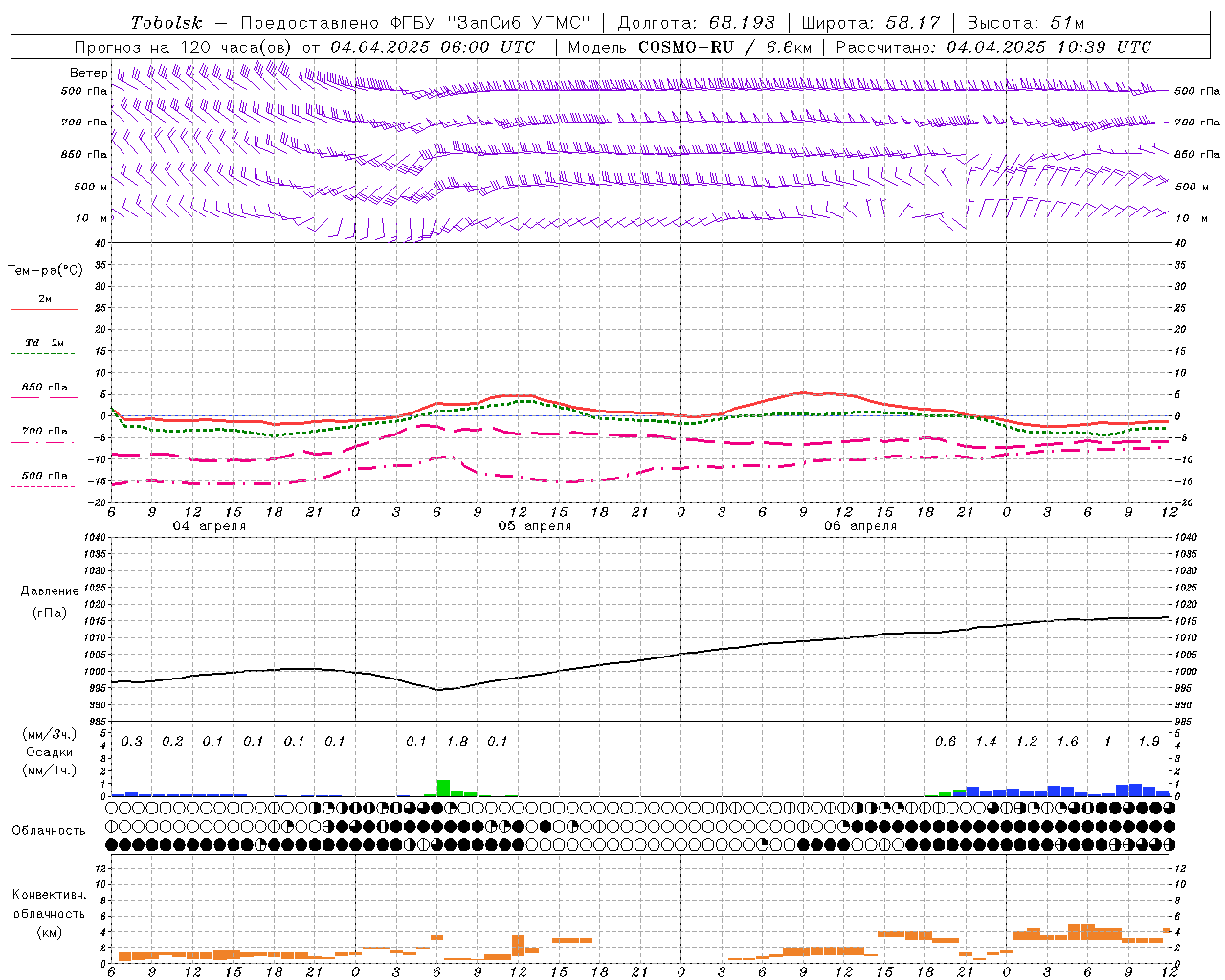
Task: Click the 'Широта: 58.17' latitude value
Action: (870, 23)
